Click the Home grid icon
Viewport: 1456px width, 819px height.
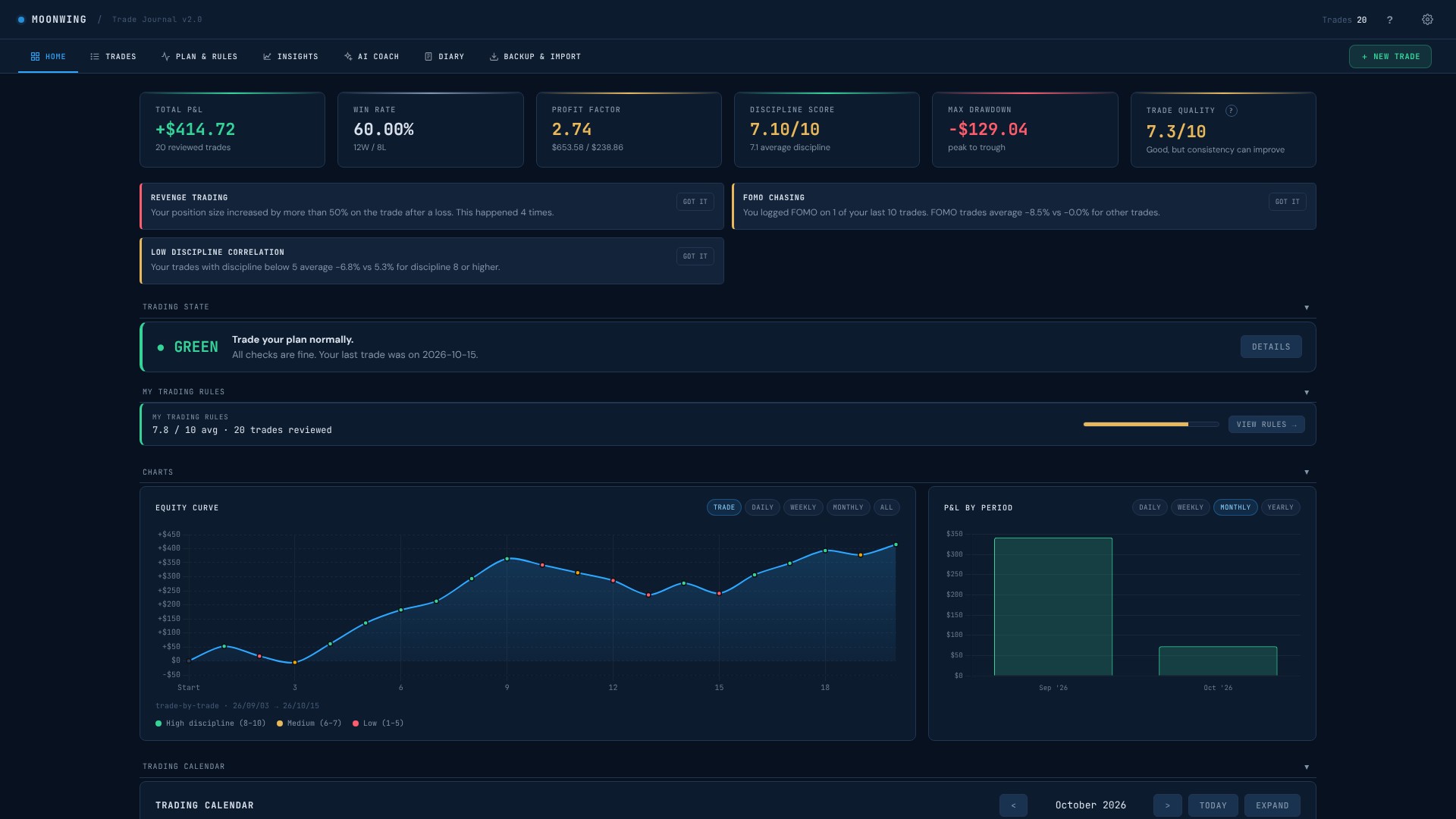tap(35, 57)
